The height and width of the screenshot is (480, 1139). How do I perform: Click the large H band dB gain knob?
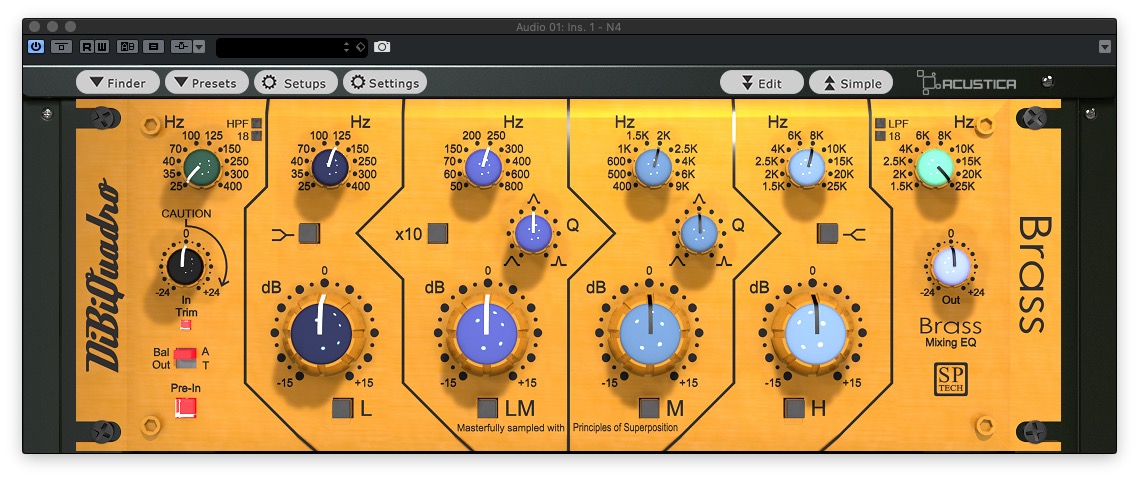[x=816, y=334]
